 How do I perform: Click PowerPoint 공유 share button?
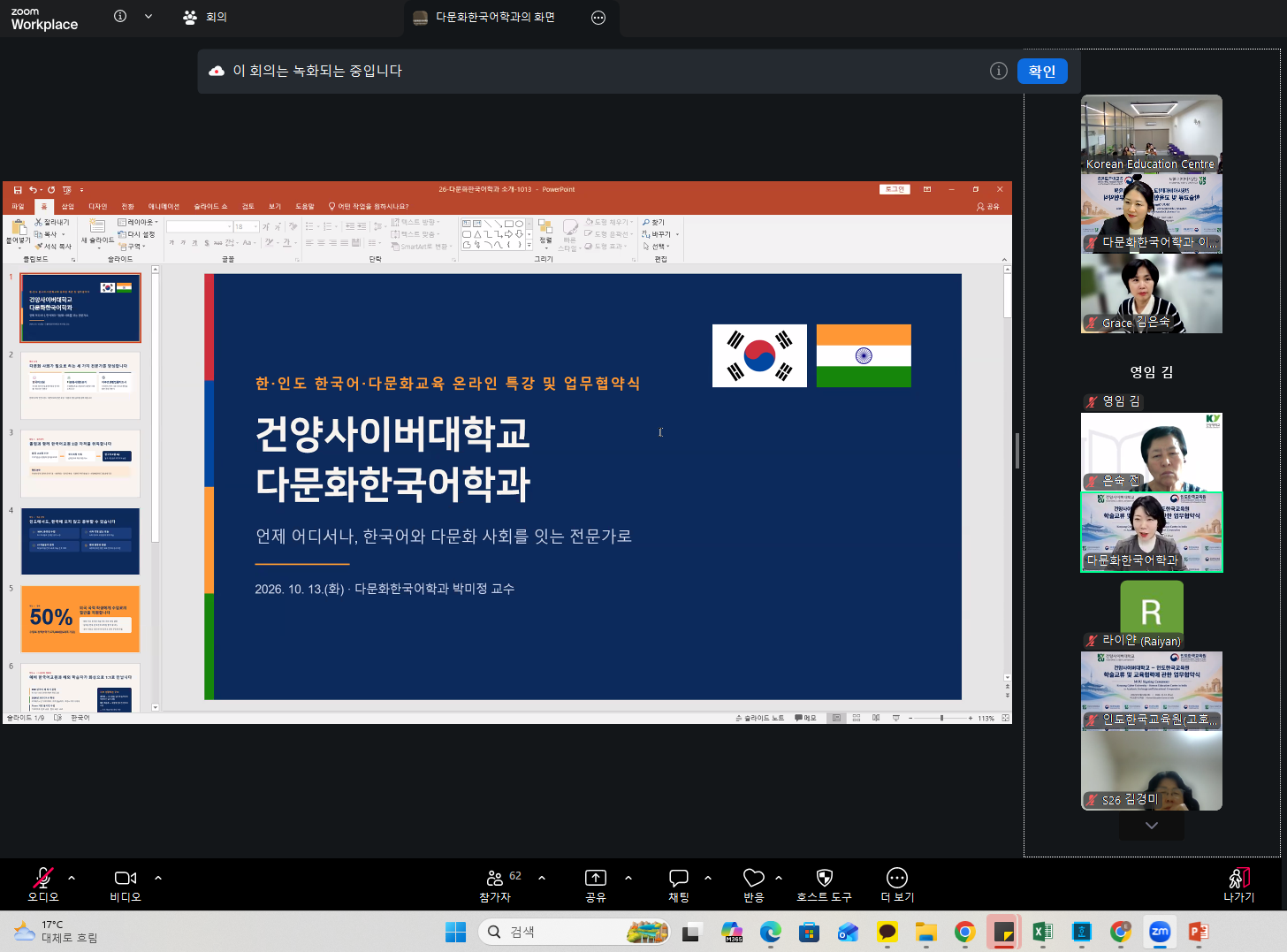(x=988, y=207)
